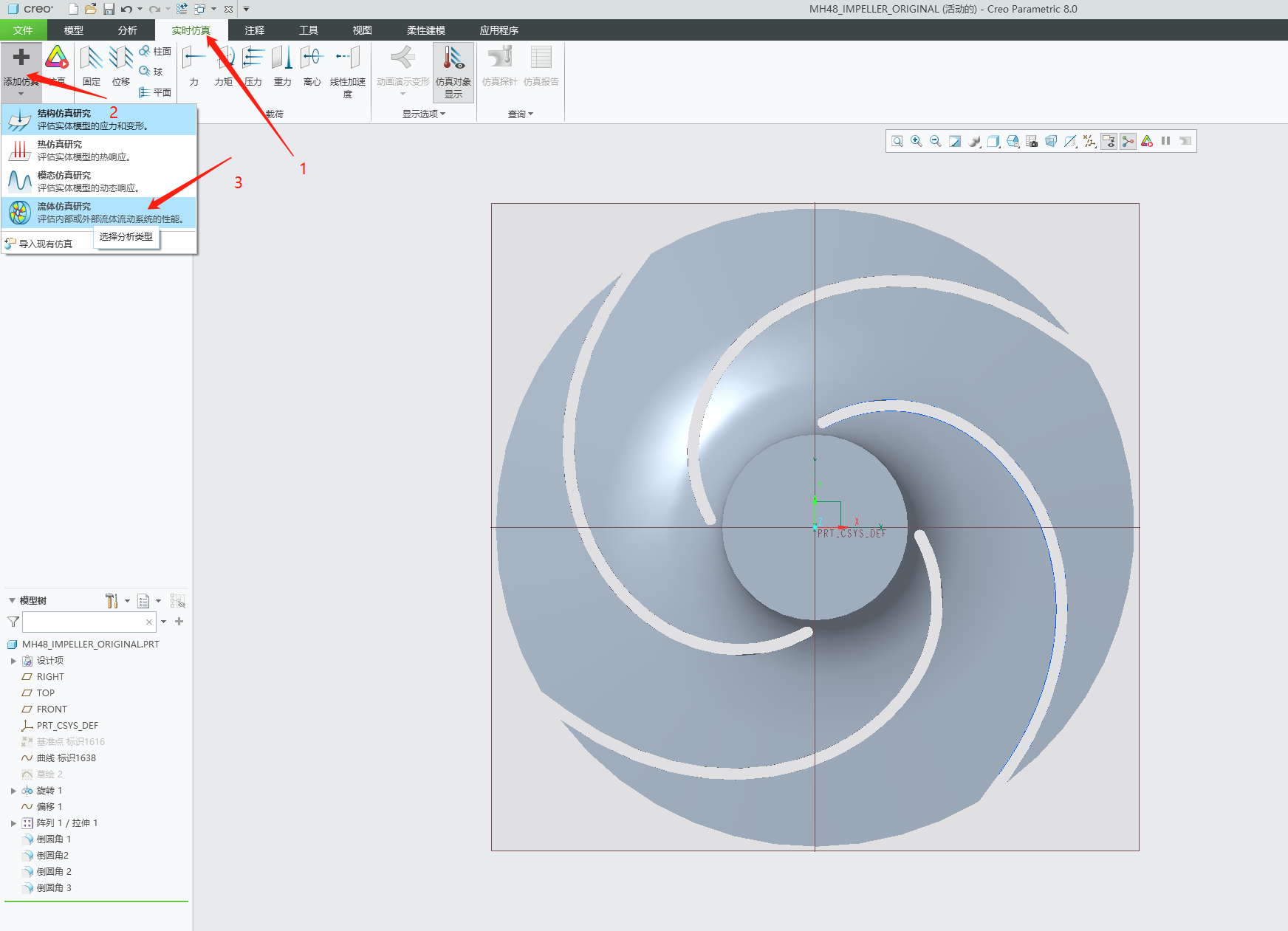Toggle the annotation display eye button
1288x931 pixels.
point(1109,141)
